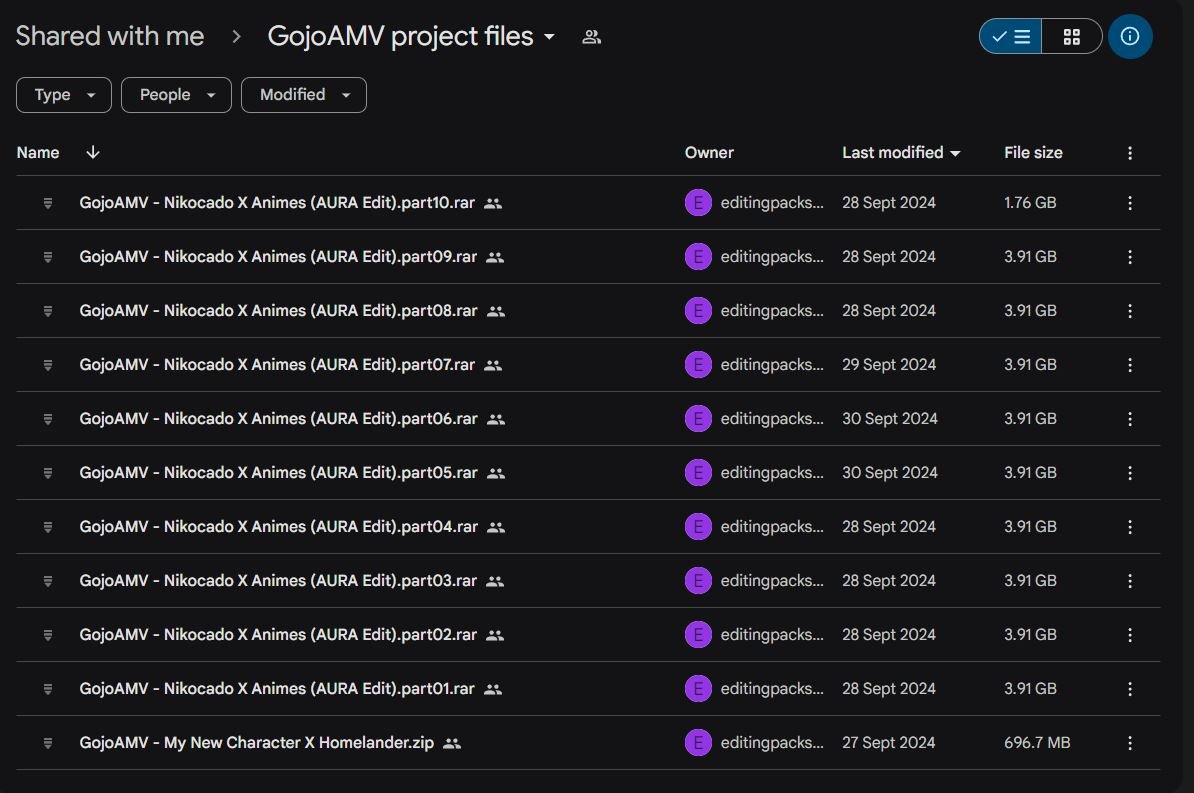Viewport: 1194px width, 793px height.
Task: Click the 28 Sept 2024 date for part02.rar
Action: tap(889, 635)
